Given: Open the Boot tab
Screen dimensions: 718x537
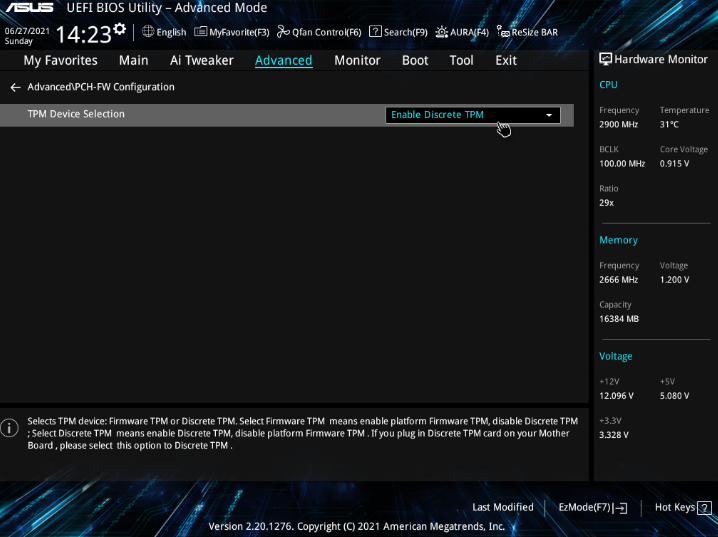Looking at the screenshot, I should [x=415, y=60].
